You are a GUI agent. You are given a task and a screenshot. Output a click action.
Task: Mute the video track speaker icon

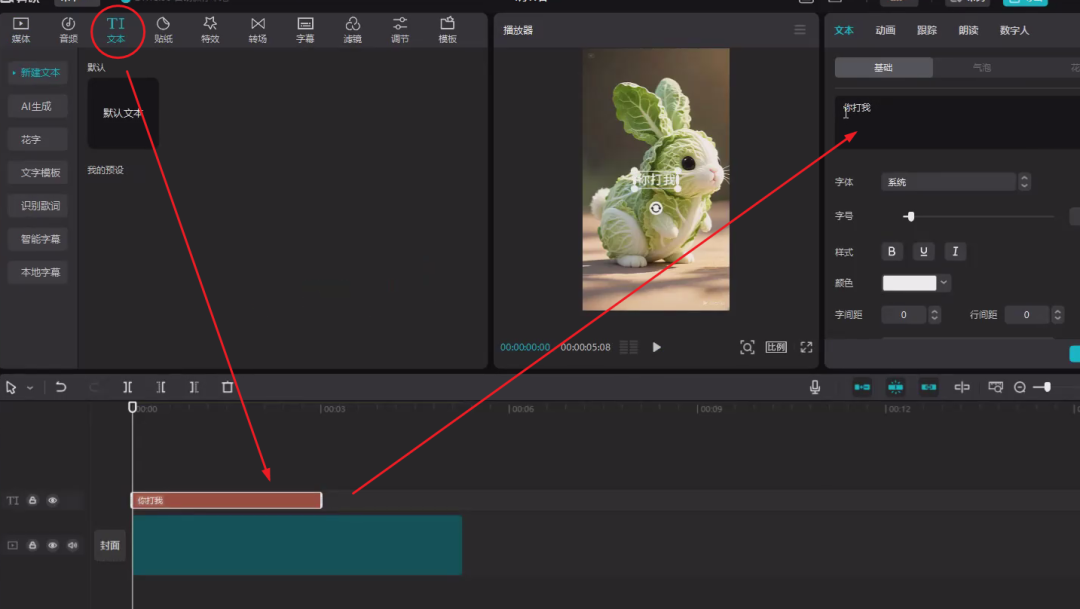(72, 545)
